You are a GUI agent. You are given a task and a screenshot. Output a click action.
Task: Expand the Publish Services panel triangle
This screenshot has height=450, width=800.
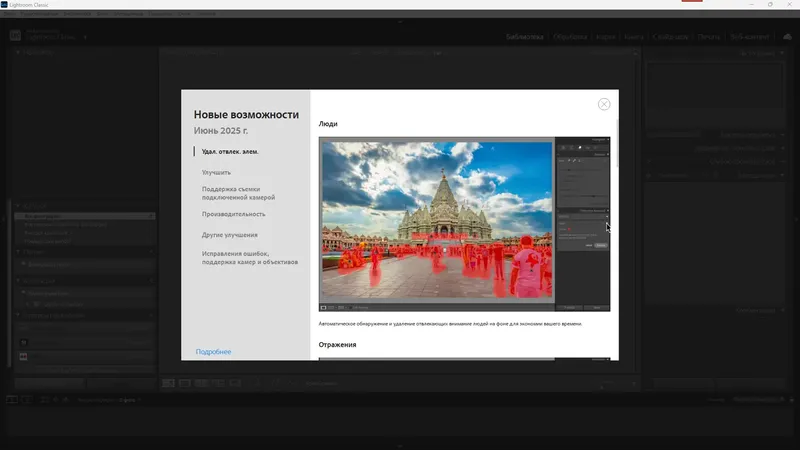tap(18, 315)
